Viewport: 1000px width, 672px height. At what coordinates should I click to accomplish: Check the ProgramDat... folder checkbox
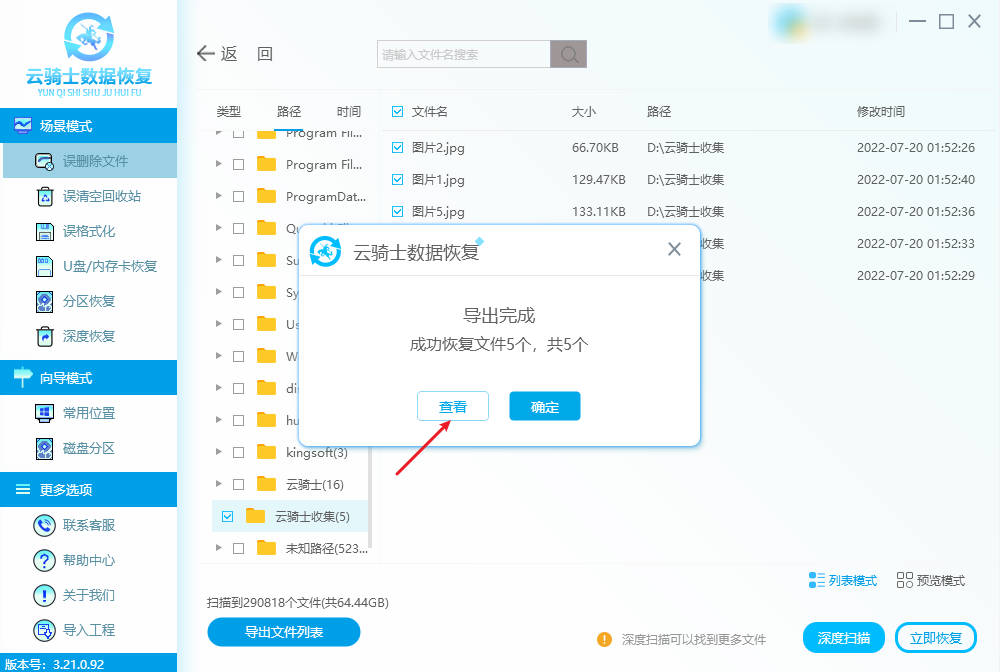click(x=239, y=197)
